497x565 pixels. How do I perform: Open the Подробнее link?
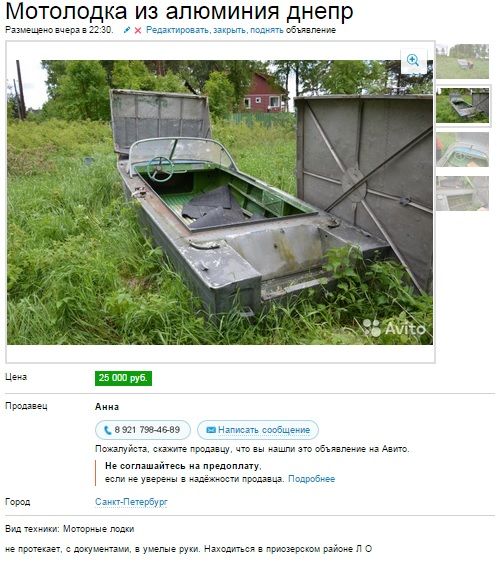(x=311, y=479)
